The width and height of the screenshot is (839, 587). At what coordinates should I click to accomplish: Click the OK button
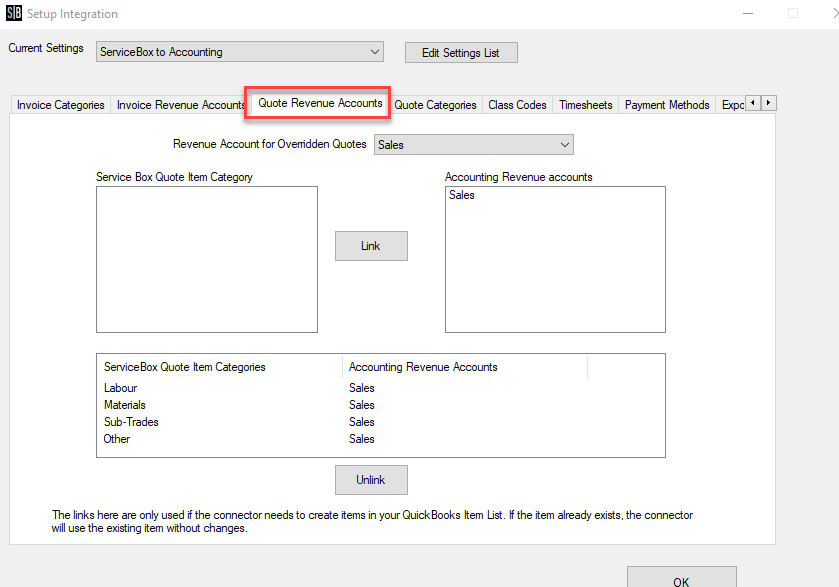click(681, 578)
